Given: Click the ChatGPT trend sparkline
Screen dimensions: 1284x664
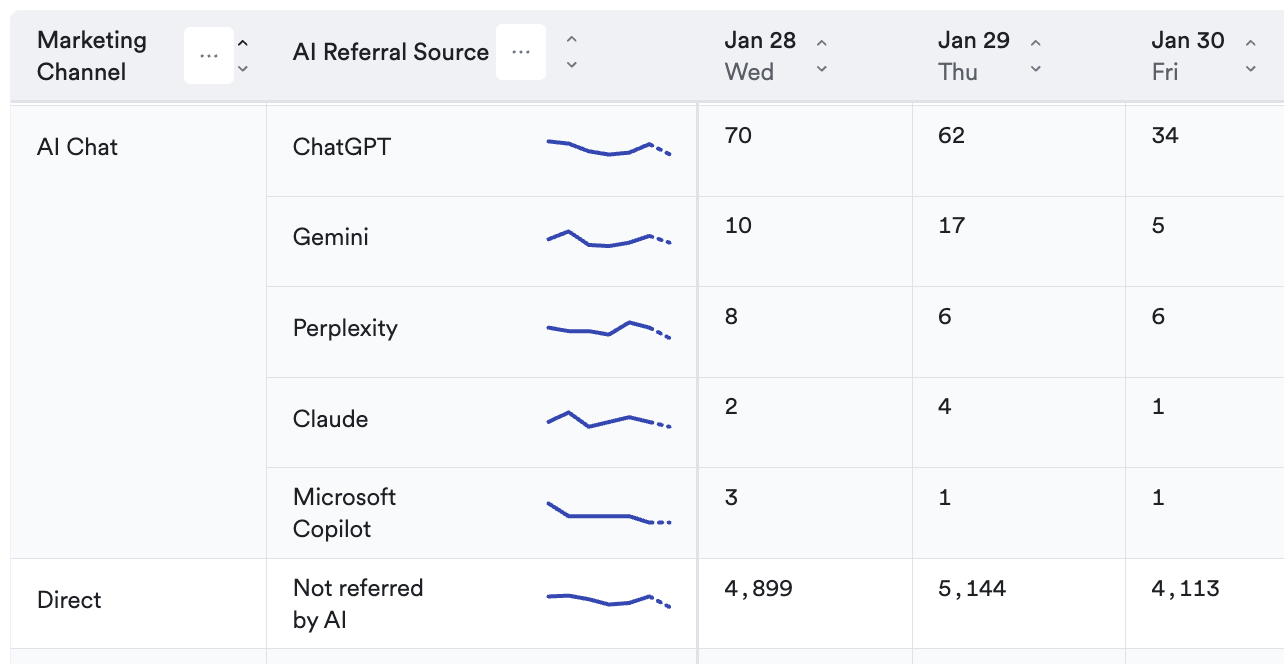Looking at the screenshot, I should (x=608, y=149).
